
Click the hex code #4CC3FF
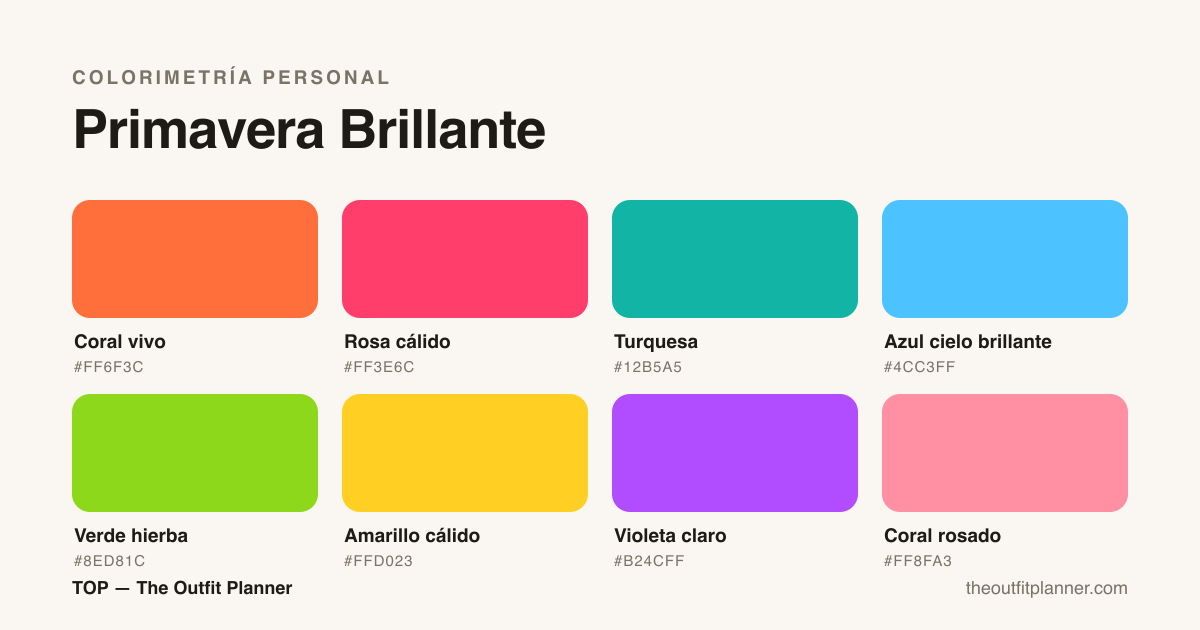tap(920, 367)
